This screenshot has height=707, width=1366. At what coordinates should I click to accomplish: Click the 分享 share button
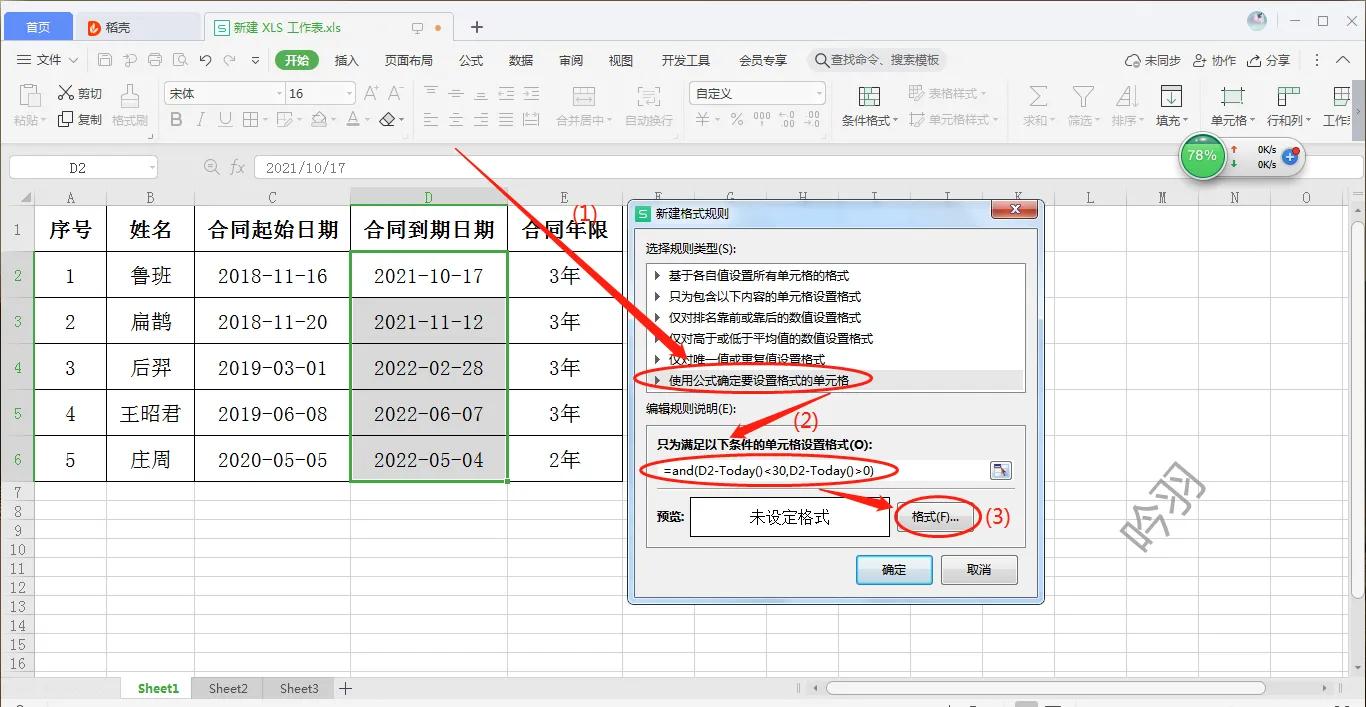point(1268,60)
